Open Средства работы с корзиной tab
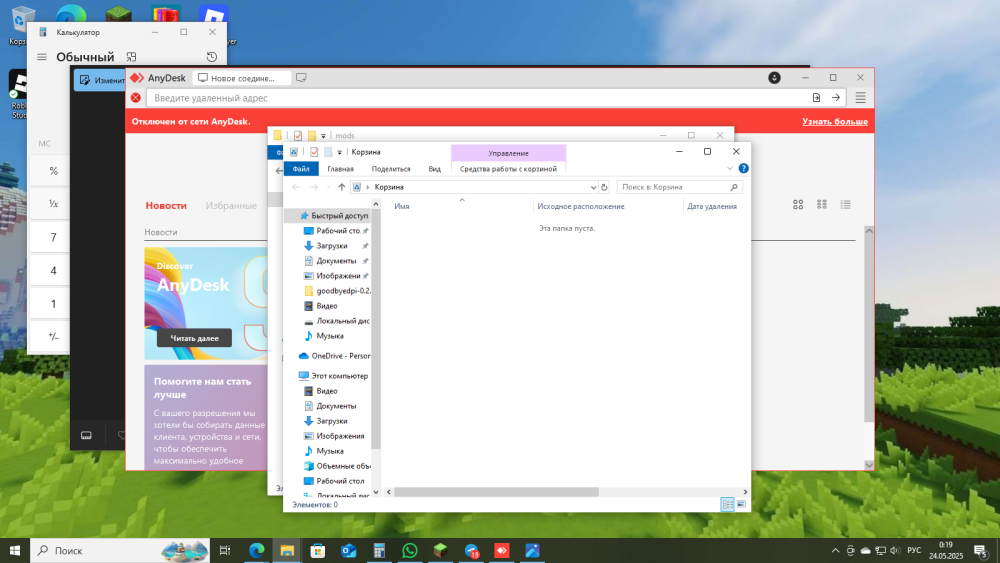1000x563 pixels. [508, 169]
